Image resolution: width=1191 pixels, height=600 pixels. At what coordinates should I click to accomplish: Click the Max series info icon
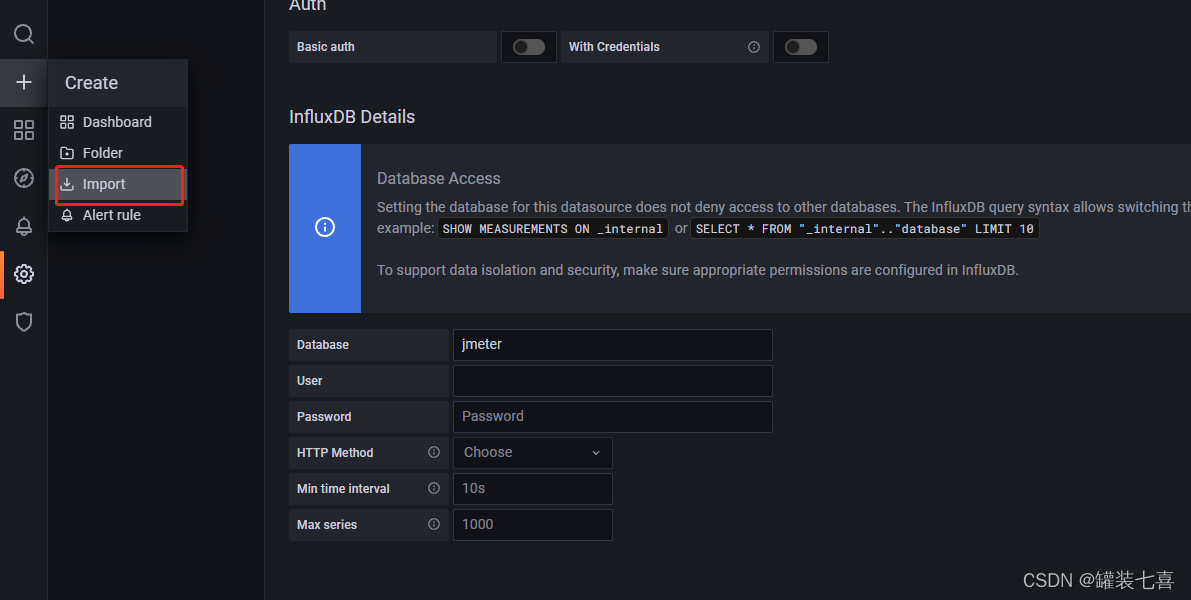click(434, 524)
